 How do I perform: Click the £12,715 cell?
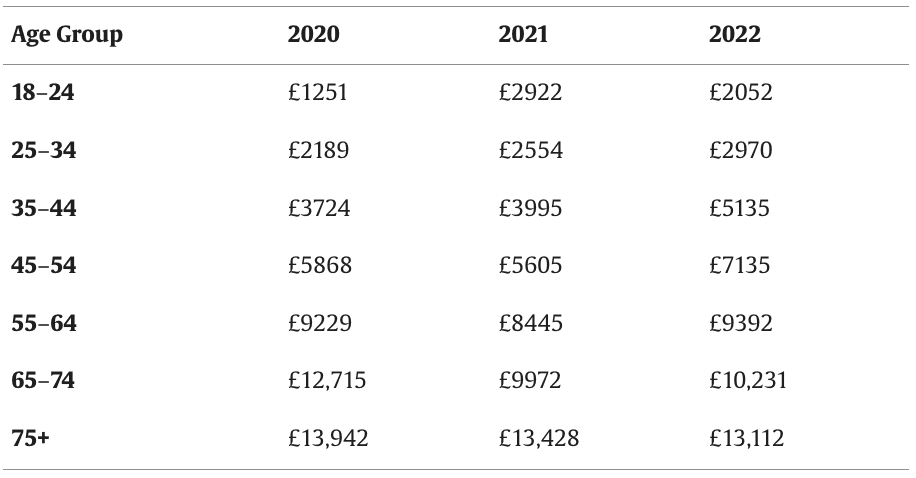[327, 381]
